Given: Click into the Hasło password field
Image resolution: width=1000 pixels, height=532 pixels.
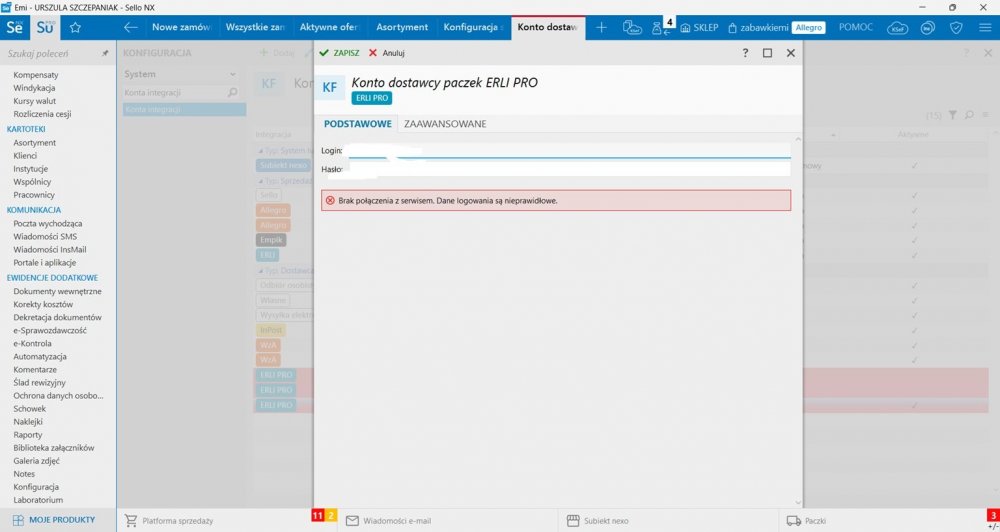Looking at the screenshot, I should [x=569, y=169].
